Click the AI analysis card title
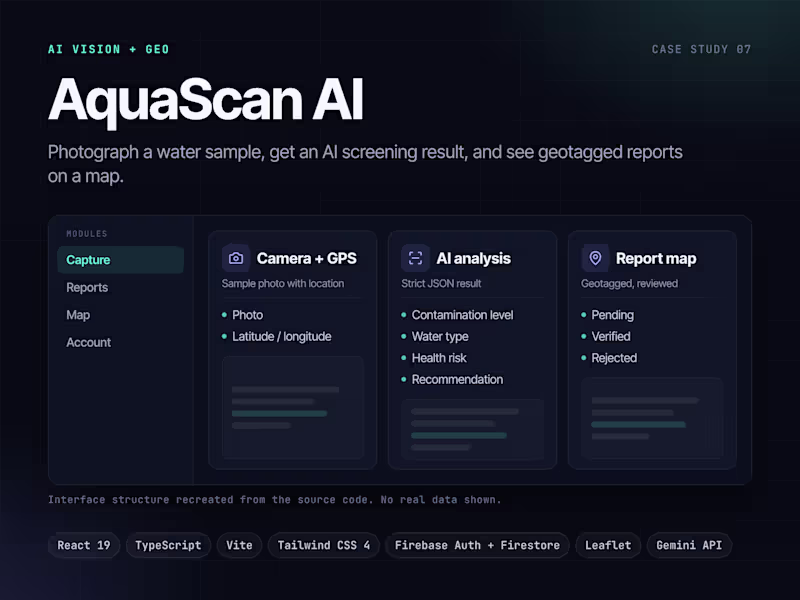Image resolution: width=800 pixels, height=600 pixels. coord(473,258)
